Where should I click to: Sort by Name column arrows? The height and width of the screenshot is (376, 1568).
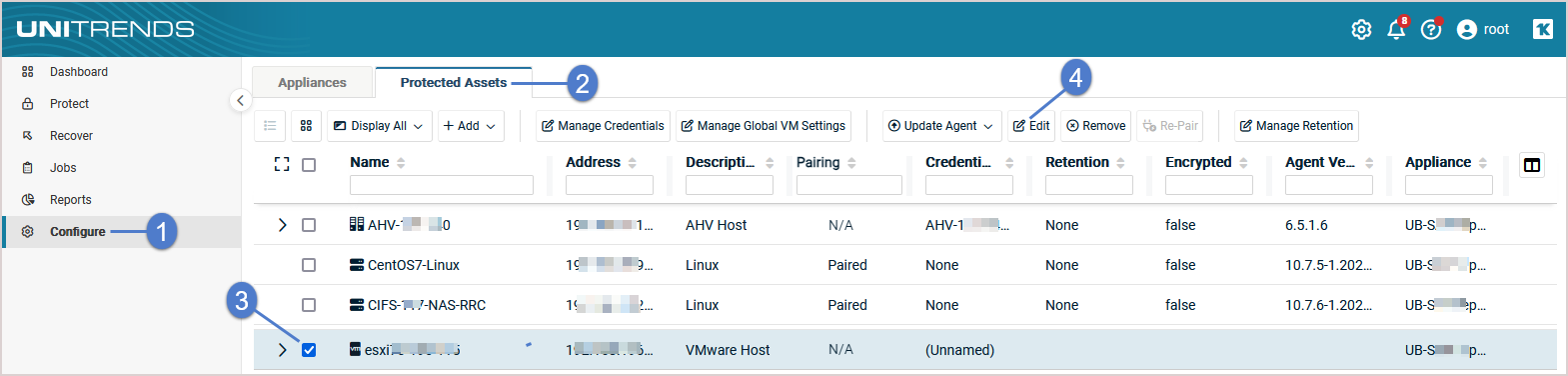pyautogui.click(x=401, y=163)
